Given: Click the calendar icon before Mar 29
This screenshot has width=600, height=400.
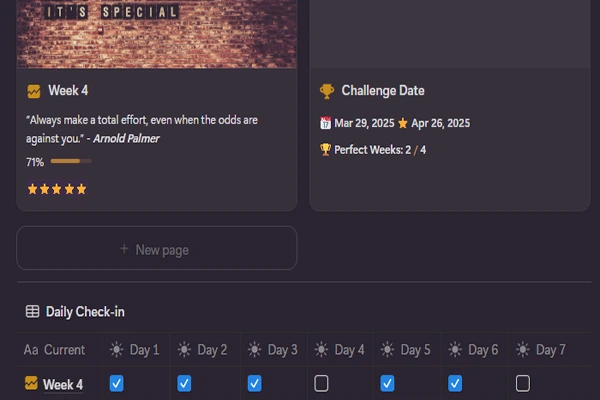Looking at the screenshot, I should [325, 123].
